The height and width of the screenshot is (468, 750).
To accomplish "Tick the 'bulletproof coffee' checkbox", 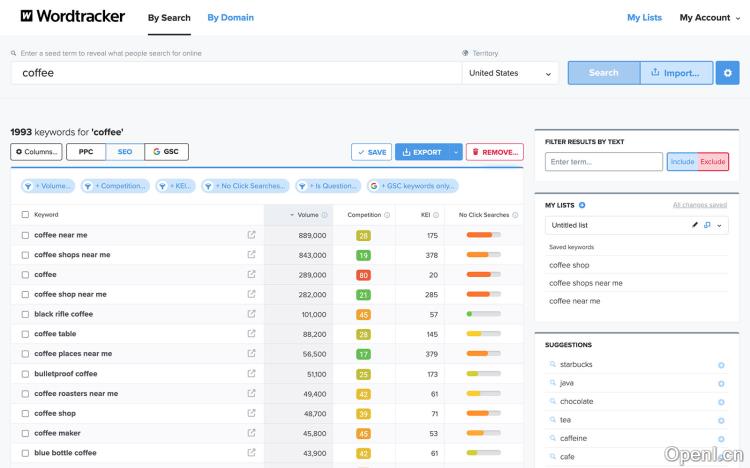I will 25,374.
